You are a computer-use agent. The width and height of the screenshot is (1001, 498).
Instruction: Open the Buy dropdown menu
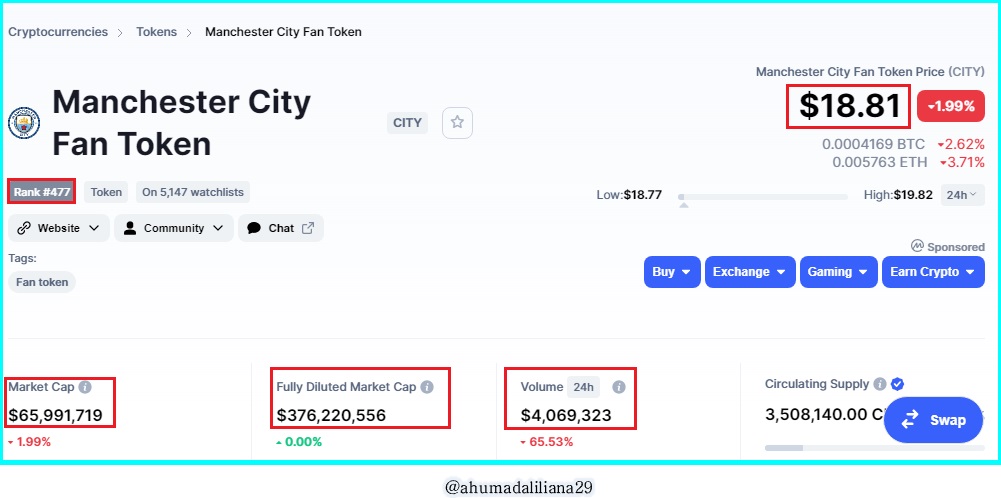point(672,272)
